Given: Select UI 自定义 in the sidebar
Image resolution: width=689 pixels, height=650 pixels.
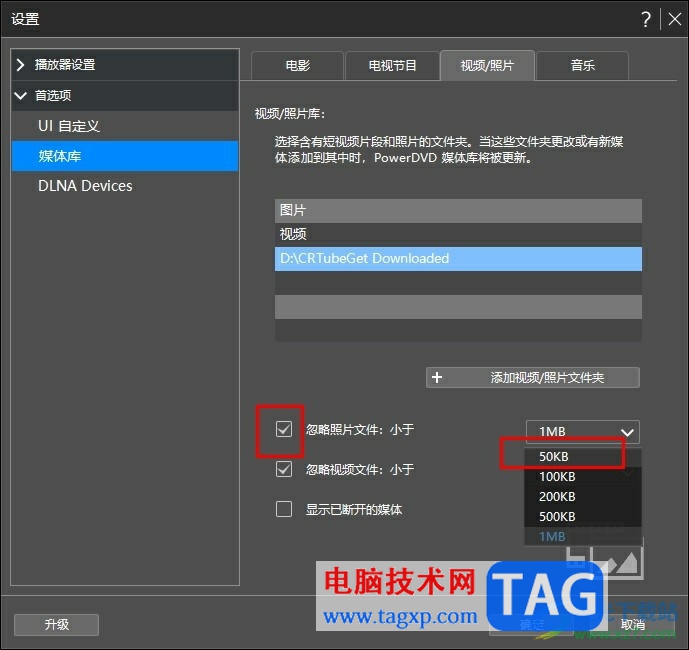Looking at the screenshot, I should pyautogui.click(x=125, y=126).
